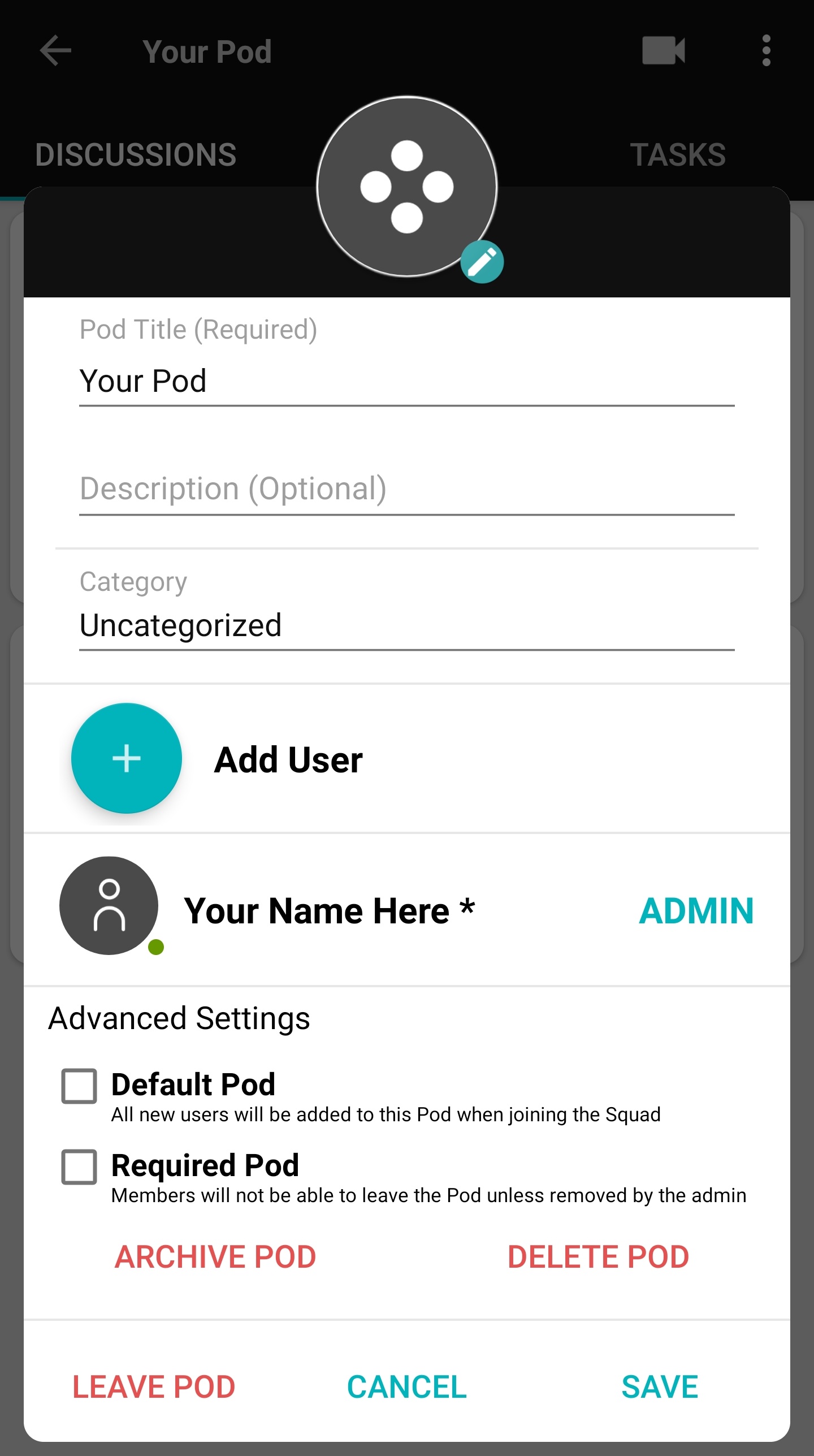Click the Pod Title input field
This screenshot has height=1456, width=814.
coord(406,381)
